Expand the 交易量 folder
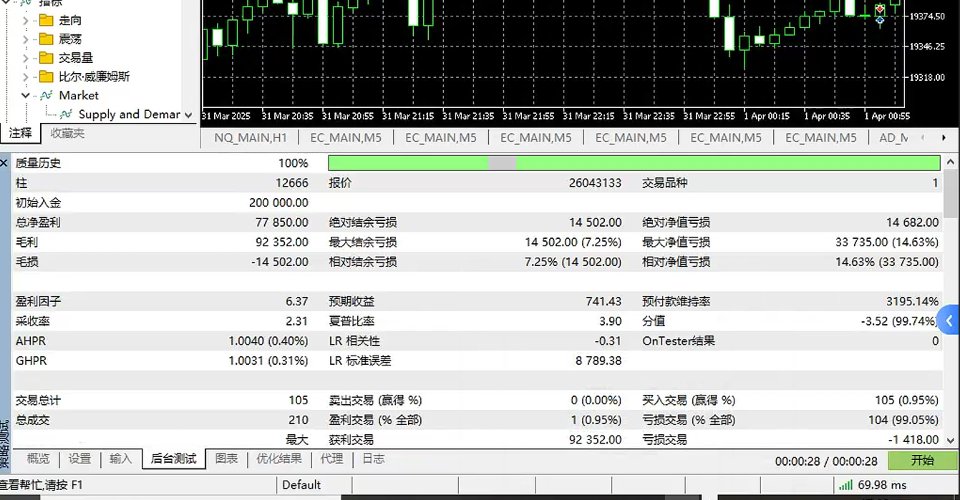Image resolution: width=960 pixels, height=500 pixels. 25,58
